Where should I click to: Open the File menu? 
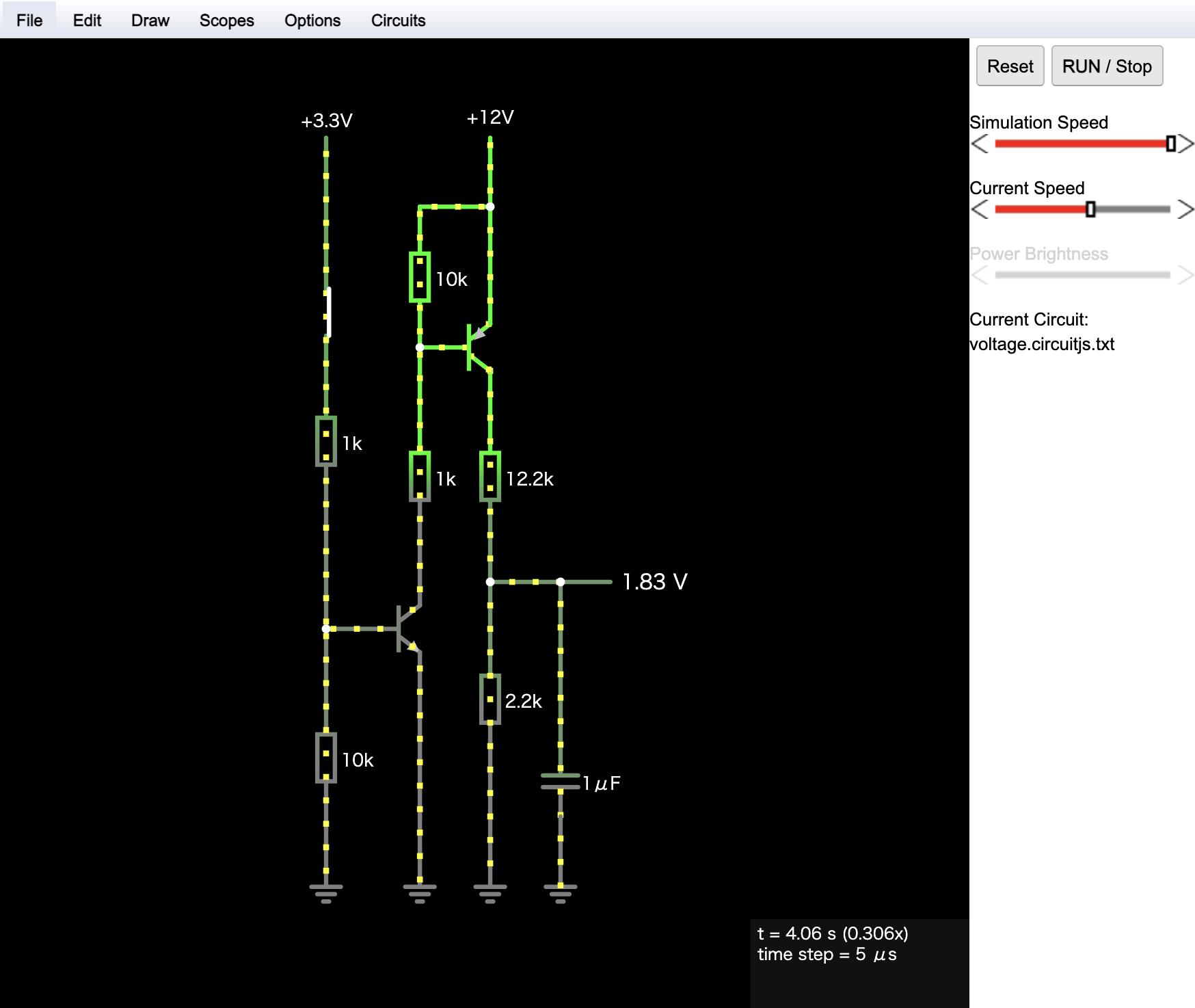[29, 21]
